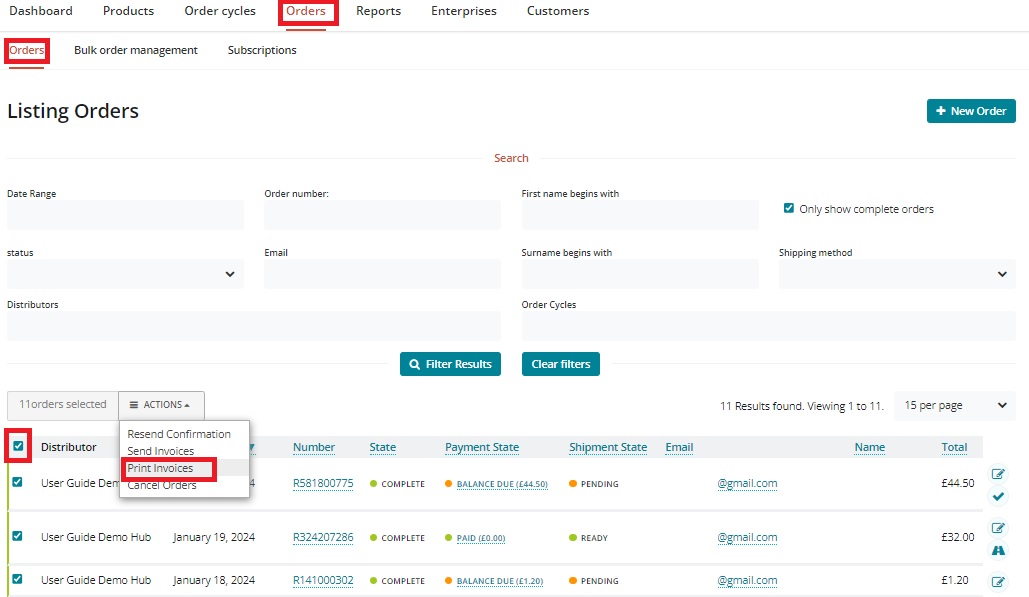This screenshot has height=597, width=1029.
Task: Expand the Shipping method dropdown
Action: pos(896,274)
